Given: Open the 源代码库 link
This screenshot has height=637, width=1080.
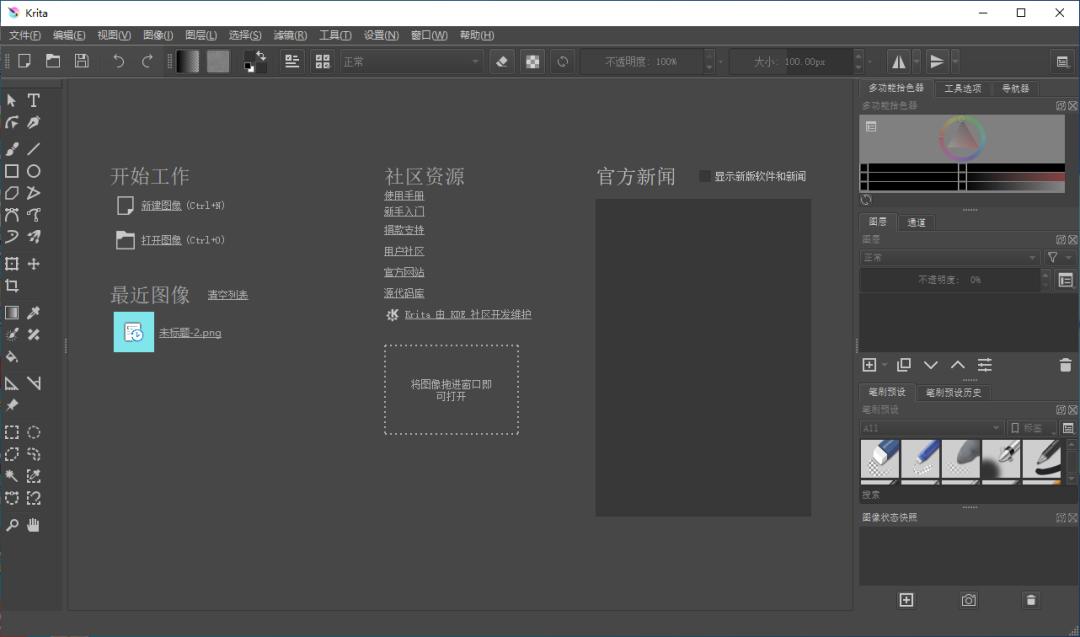Looking at the screenshot, I should (x=404, y=293).
